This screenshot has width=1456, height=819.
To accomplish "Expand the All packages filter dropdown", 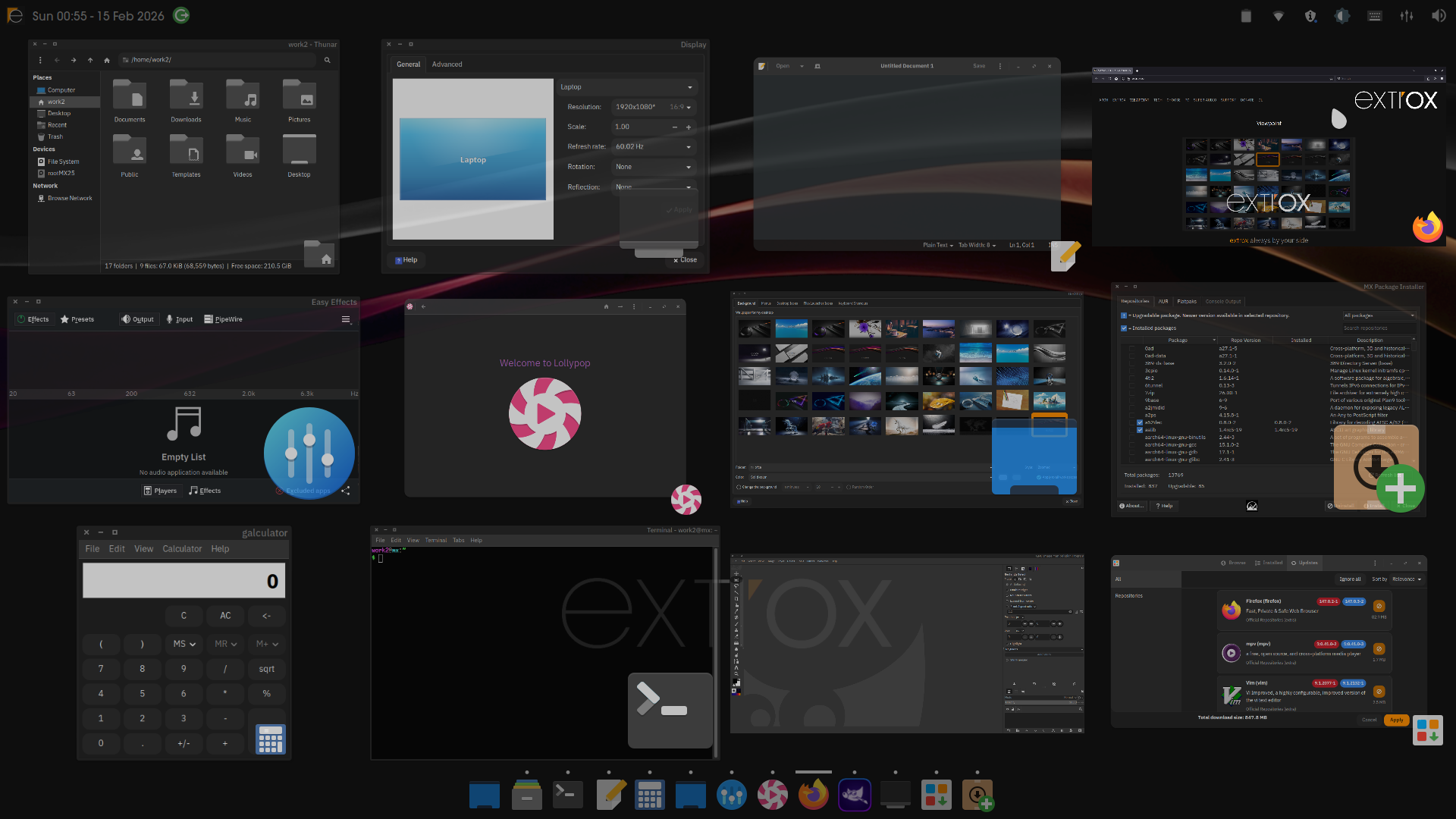I will [1379, 315].
